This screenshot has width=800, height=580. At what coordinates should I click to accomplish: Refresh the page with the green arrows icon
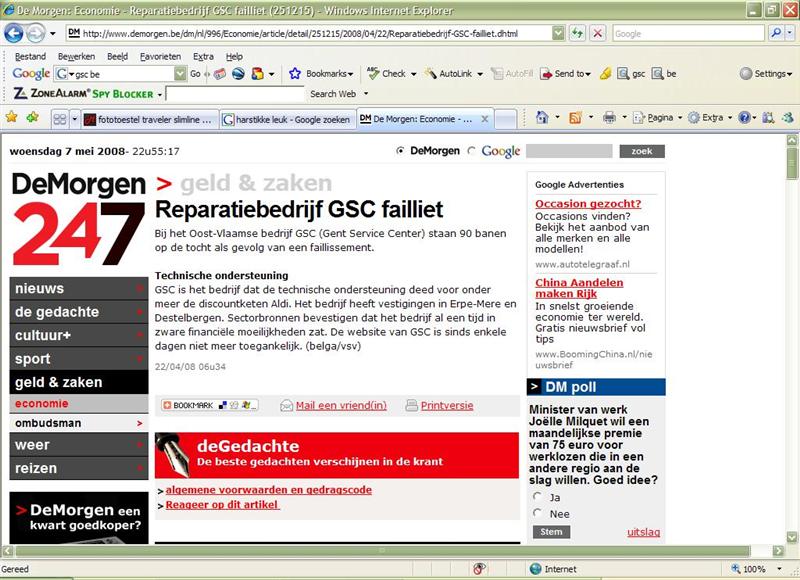click(577, 34)
